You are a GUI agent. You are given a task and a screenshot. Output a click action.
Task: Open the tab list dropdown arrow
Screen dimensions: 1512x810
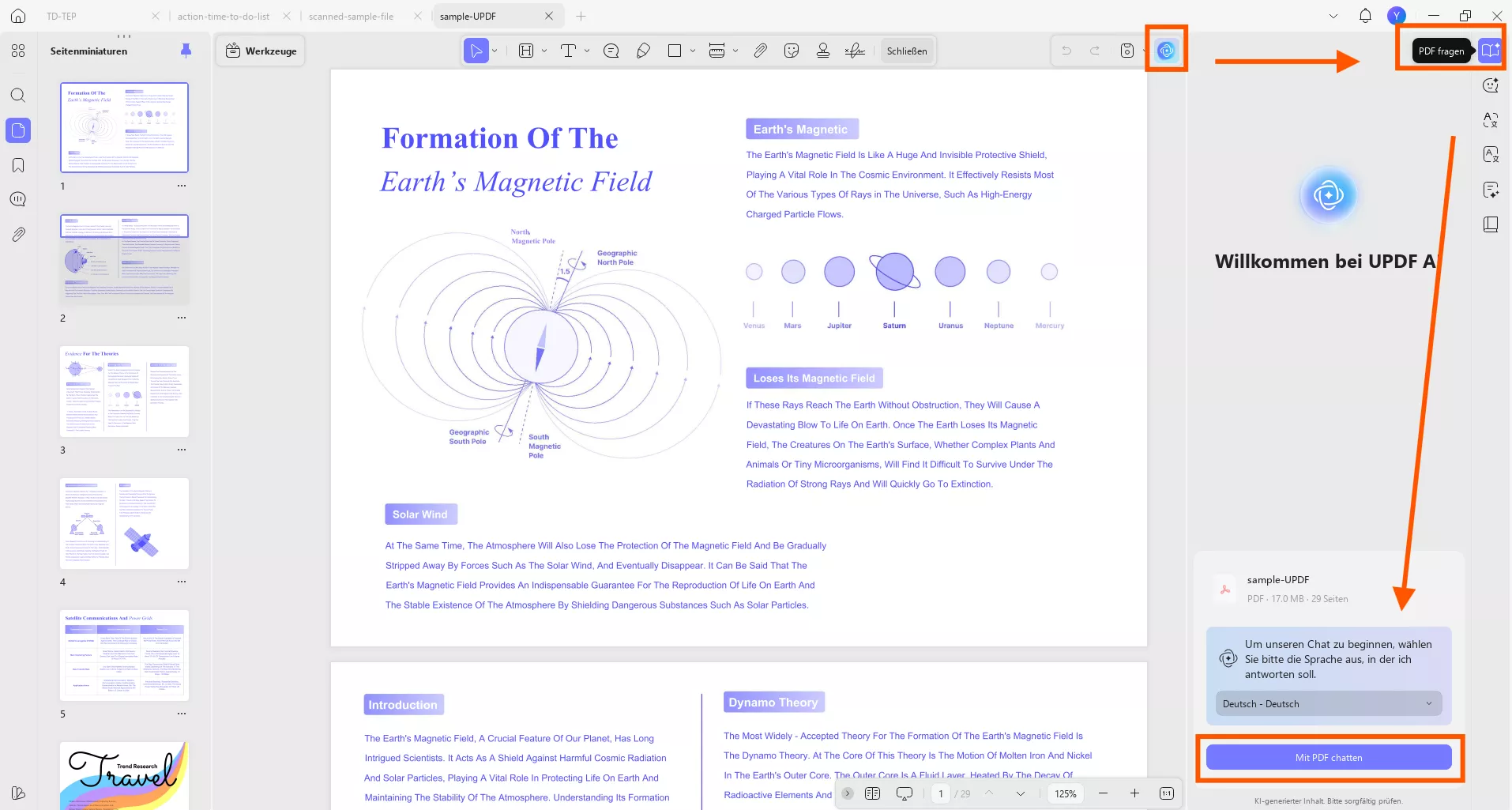[x=1333, y=16]
